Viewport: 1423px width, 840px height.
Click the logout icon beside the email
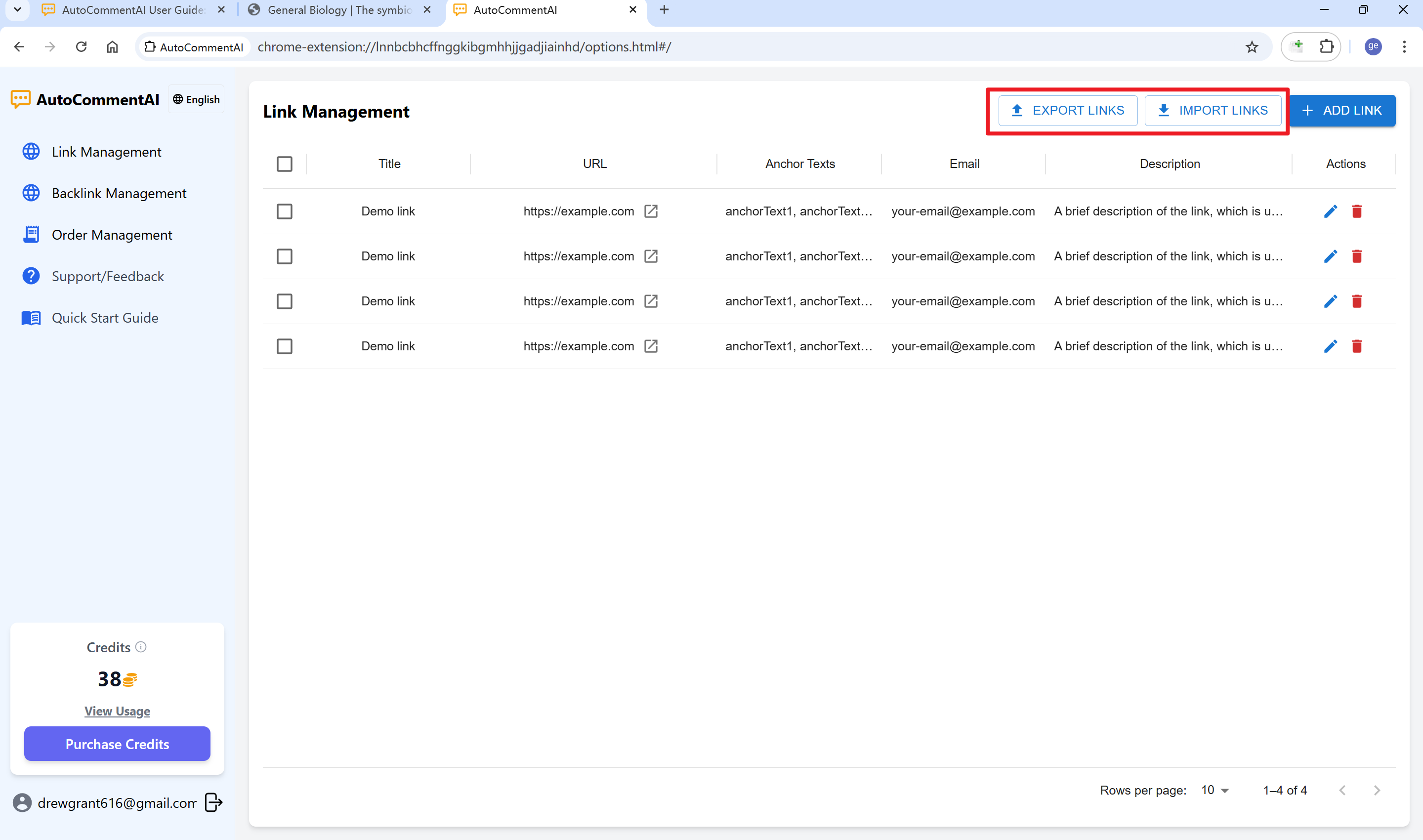213,802
